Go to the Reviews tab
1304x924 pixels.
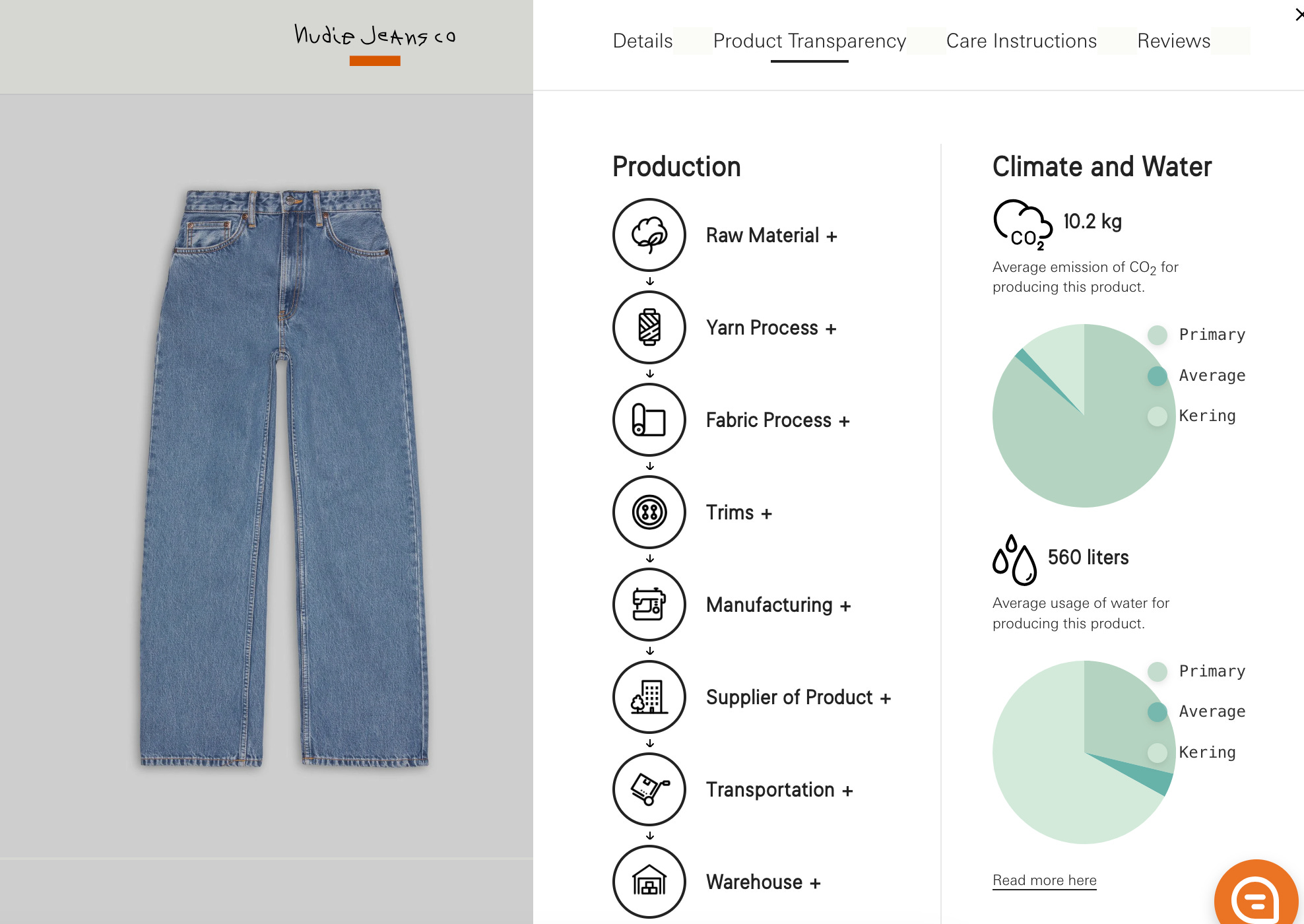tap(1173, 41)
